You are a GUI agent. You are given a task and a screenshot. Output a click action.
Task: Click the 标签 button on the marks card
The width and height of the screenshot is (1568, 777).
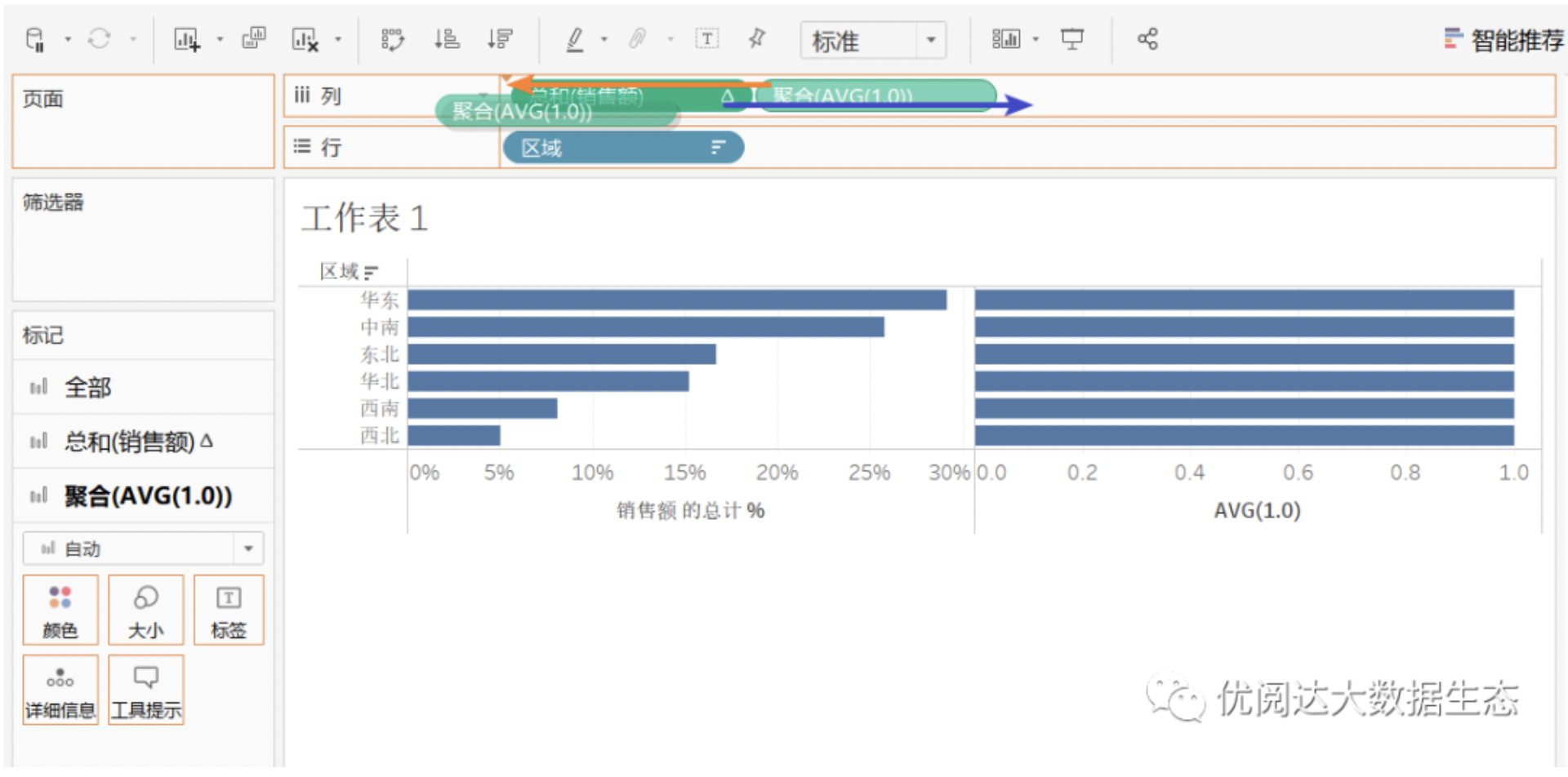[229, 610]
